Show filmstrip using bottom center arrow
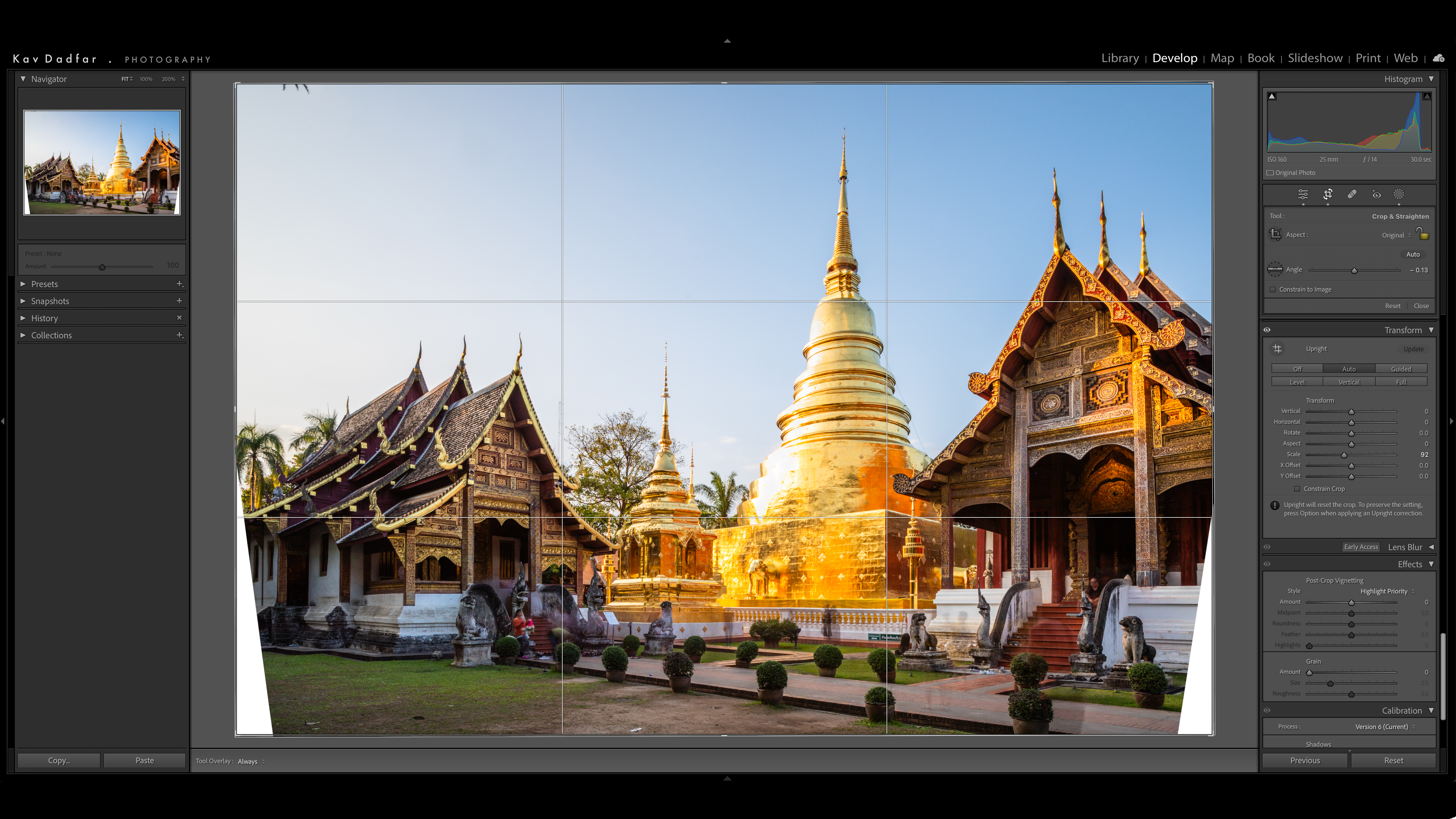Viewport: 1456px width, 819px height. (727, 778)
